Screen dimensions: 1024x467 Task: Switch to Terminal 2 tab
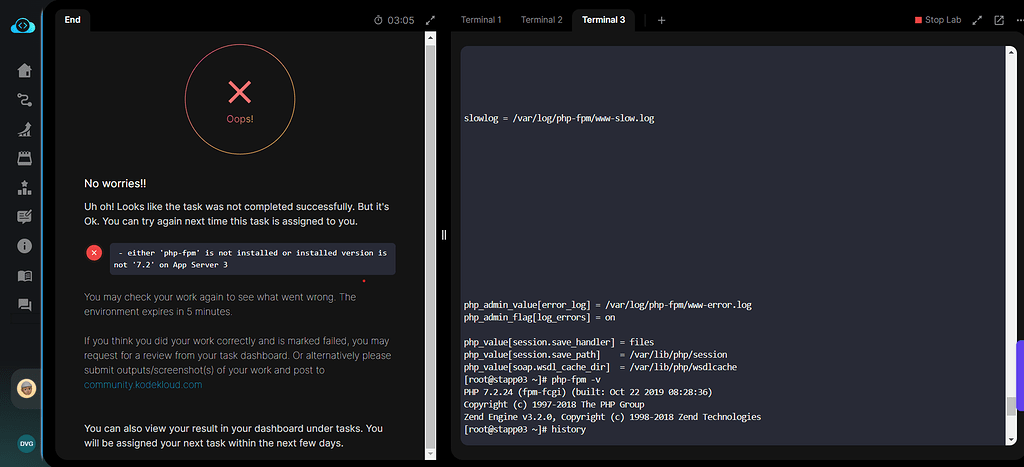click(x=541, y=20)
